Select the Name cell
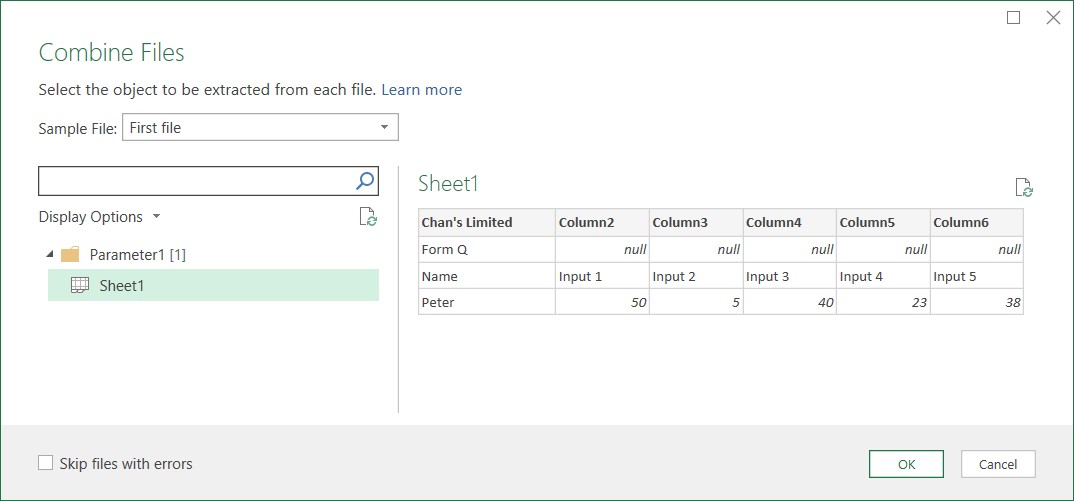 [x=486, y=276]
